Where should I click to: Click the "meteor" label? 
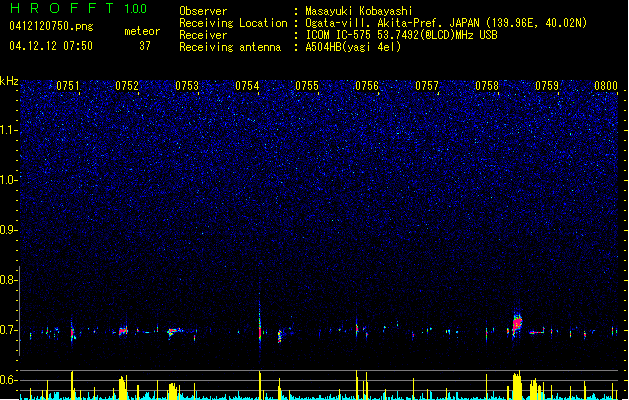[142, 31]
